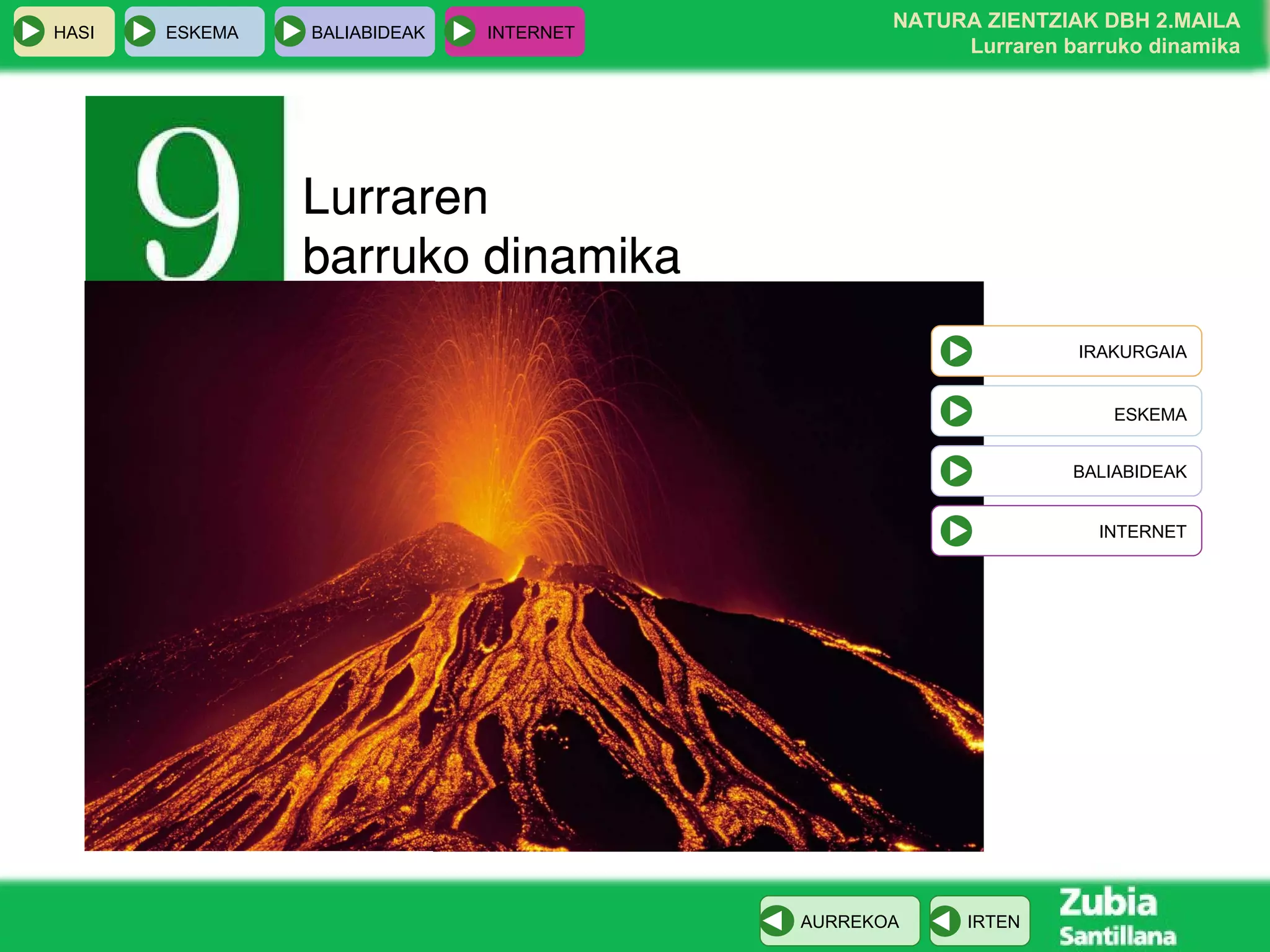Click the left arrow icon beside IRTEN
The width and height of the screenshot is (1270, 952).
[x=945, y=920]
